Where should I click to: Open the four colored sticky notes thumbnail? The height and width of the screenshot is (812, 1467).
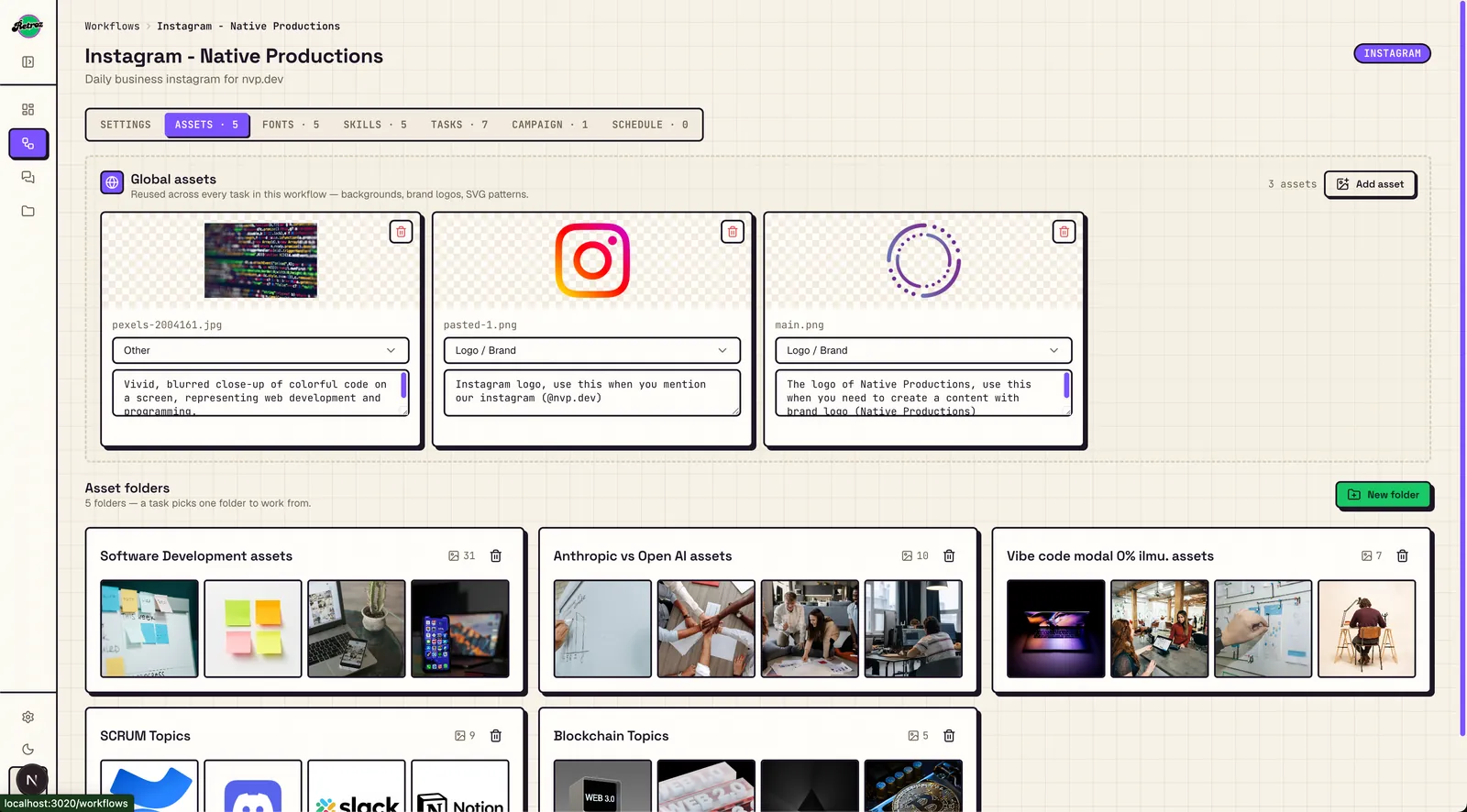tap(253, 629)
